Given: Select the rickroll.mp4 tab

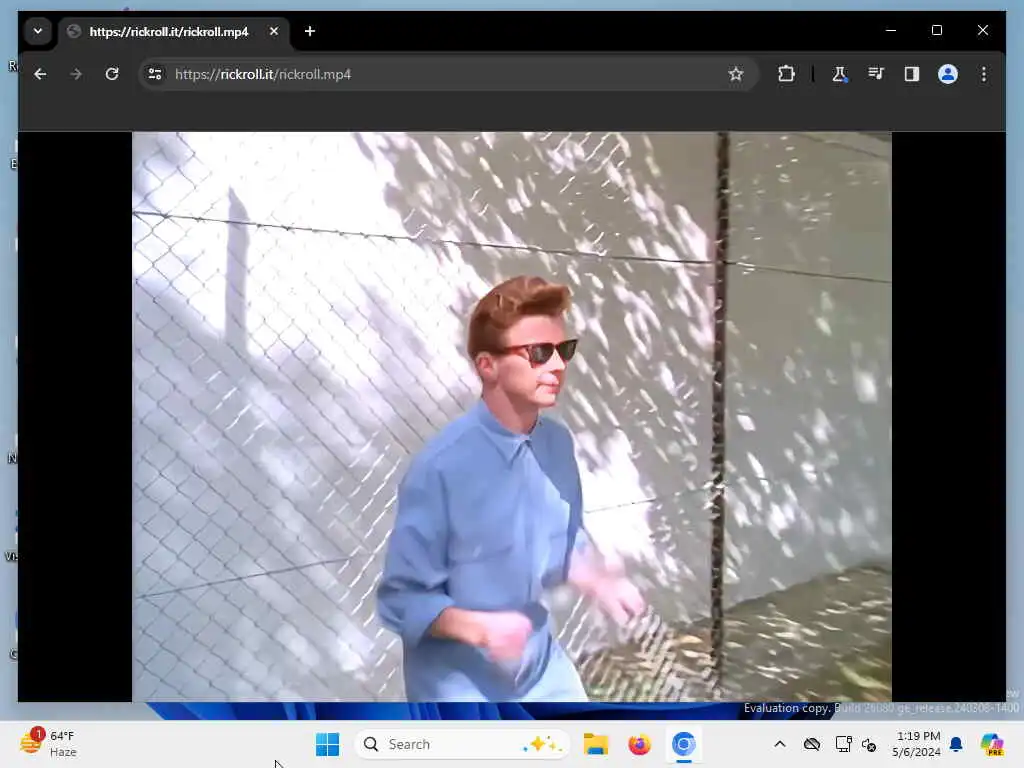Looking at the screenshot, I should point(174,31).
